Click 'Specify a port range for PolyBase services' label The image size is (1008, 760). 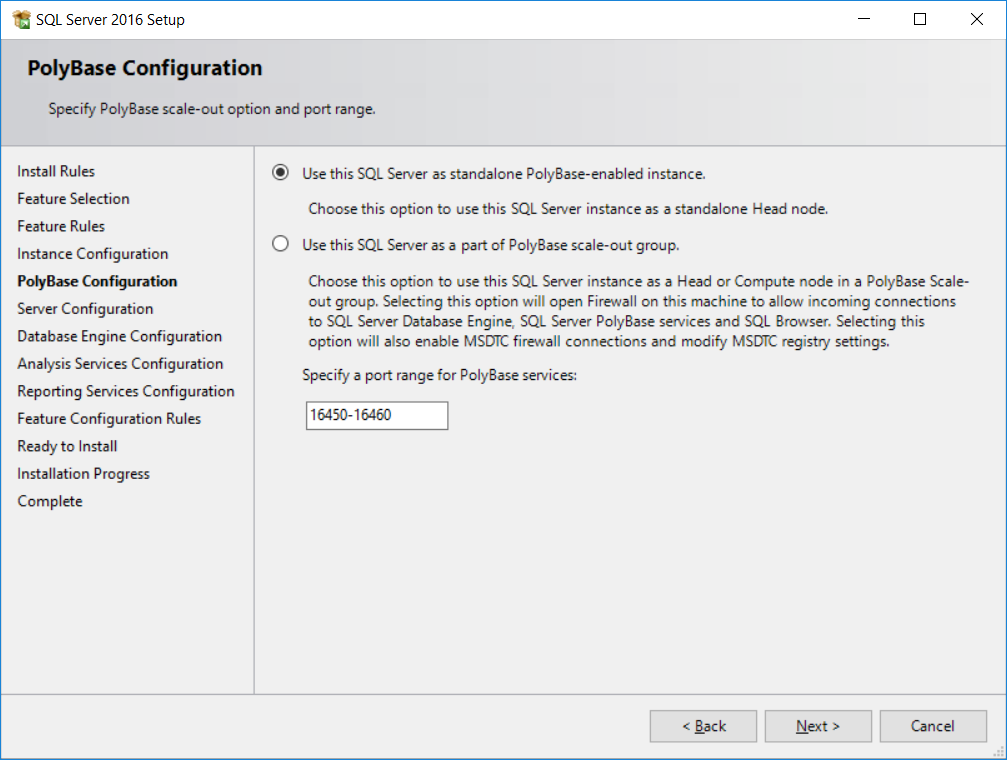click(440, 375)
